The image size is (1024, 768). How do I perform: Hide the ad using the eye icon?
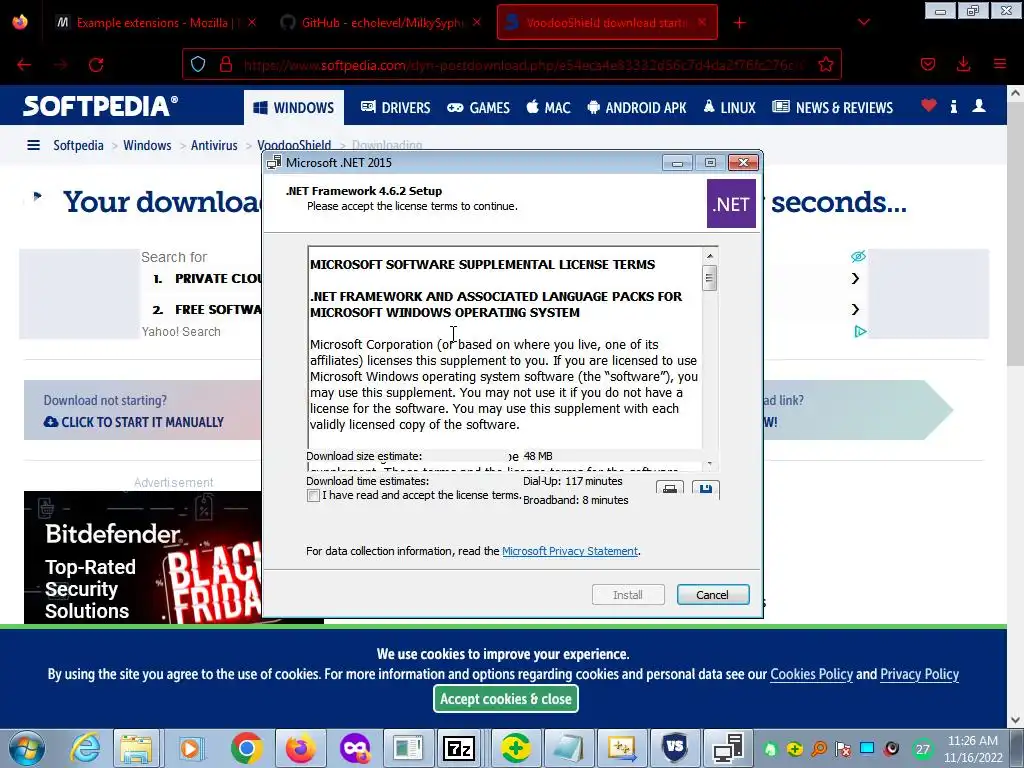858,256
